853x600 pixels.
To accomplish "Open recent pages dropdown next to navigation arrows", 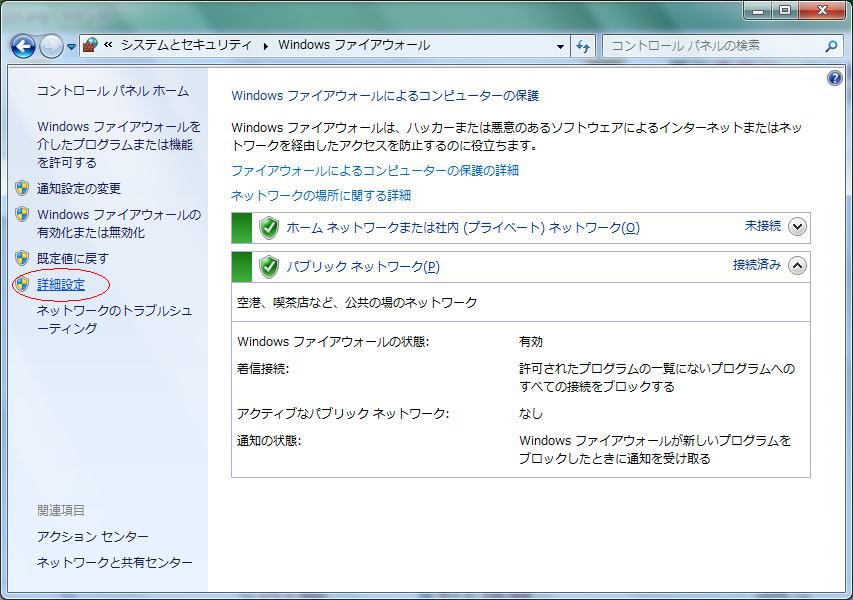I will click(x=71, y=47).
